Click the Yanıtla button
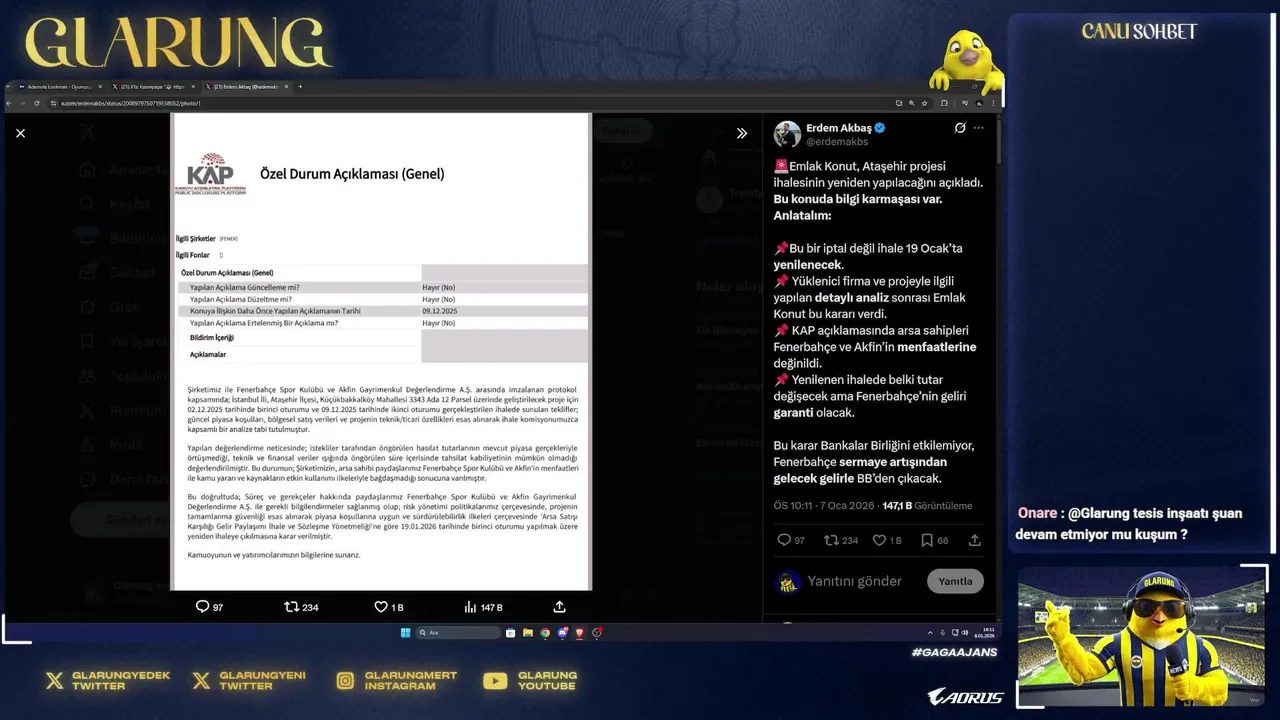Viewport: 1280px width, 720px height. pyautogui.click(x=955, y=581)
